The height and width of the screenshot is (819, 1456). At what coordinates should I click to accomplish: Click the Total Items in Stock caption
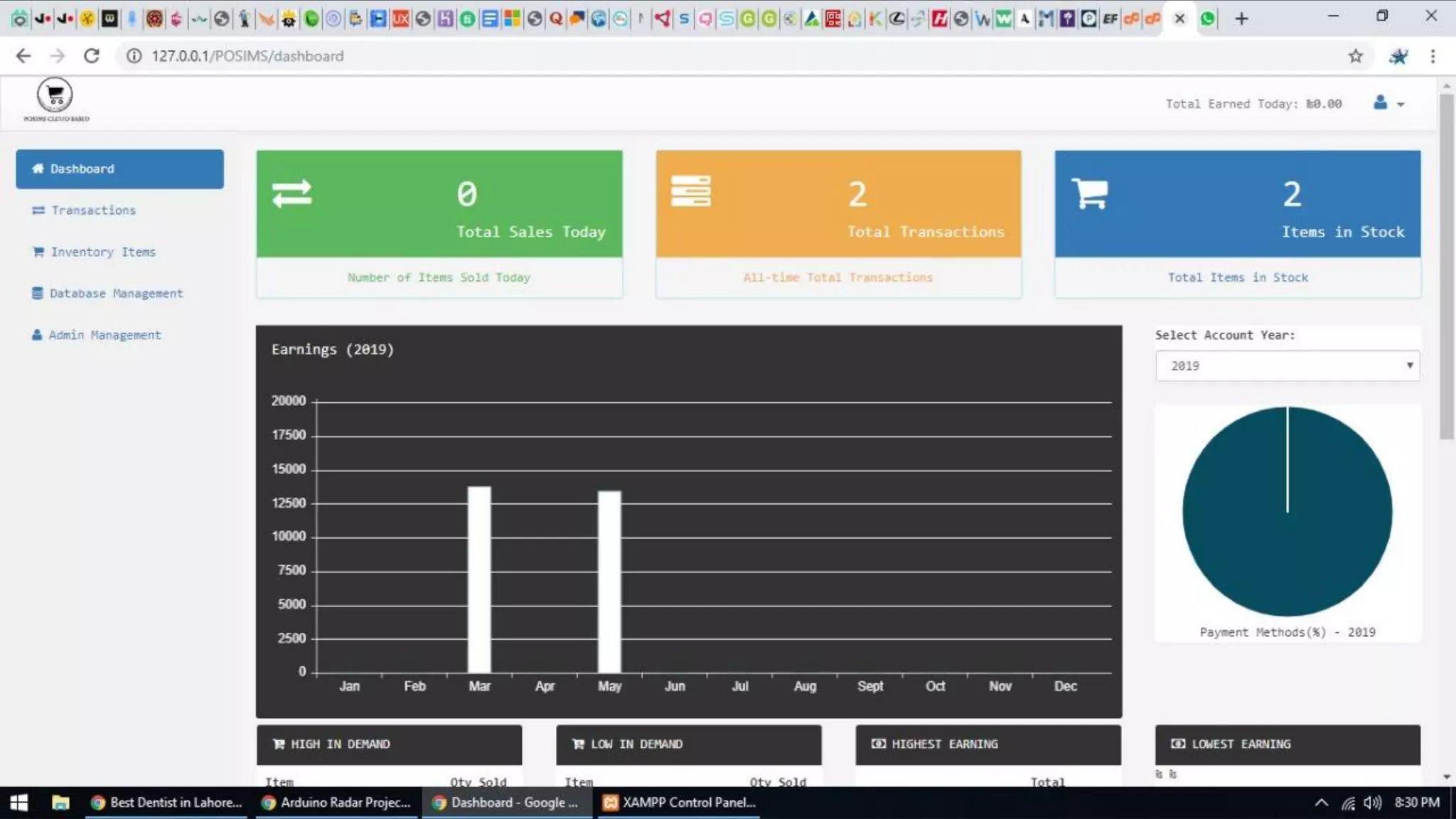click(x=1238, y=277)
